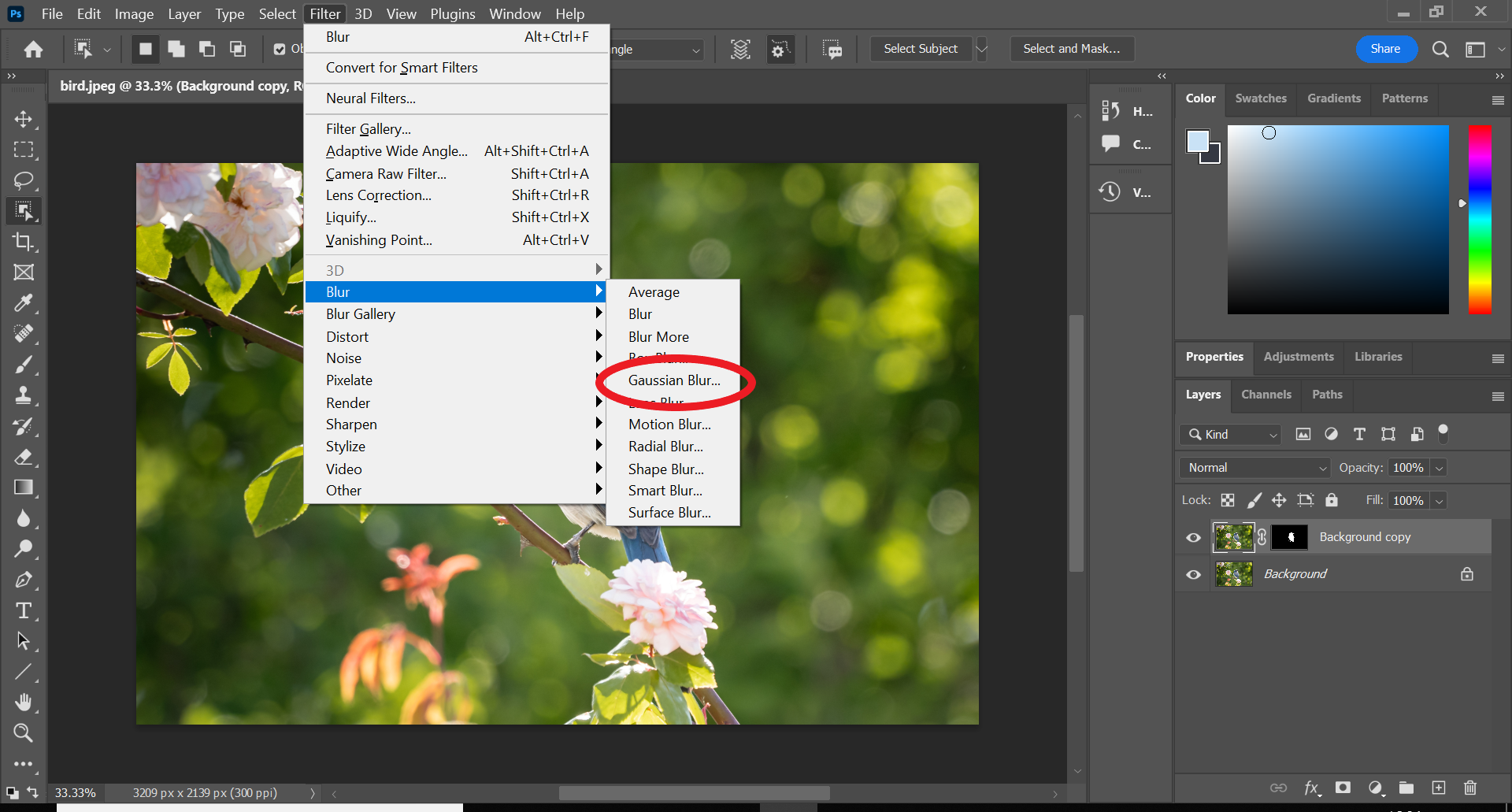
Task: Select the Blur tool in toolbar
Action: [24, 518]
